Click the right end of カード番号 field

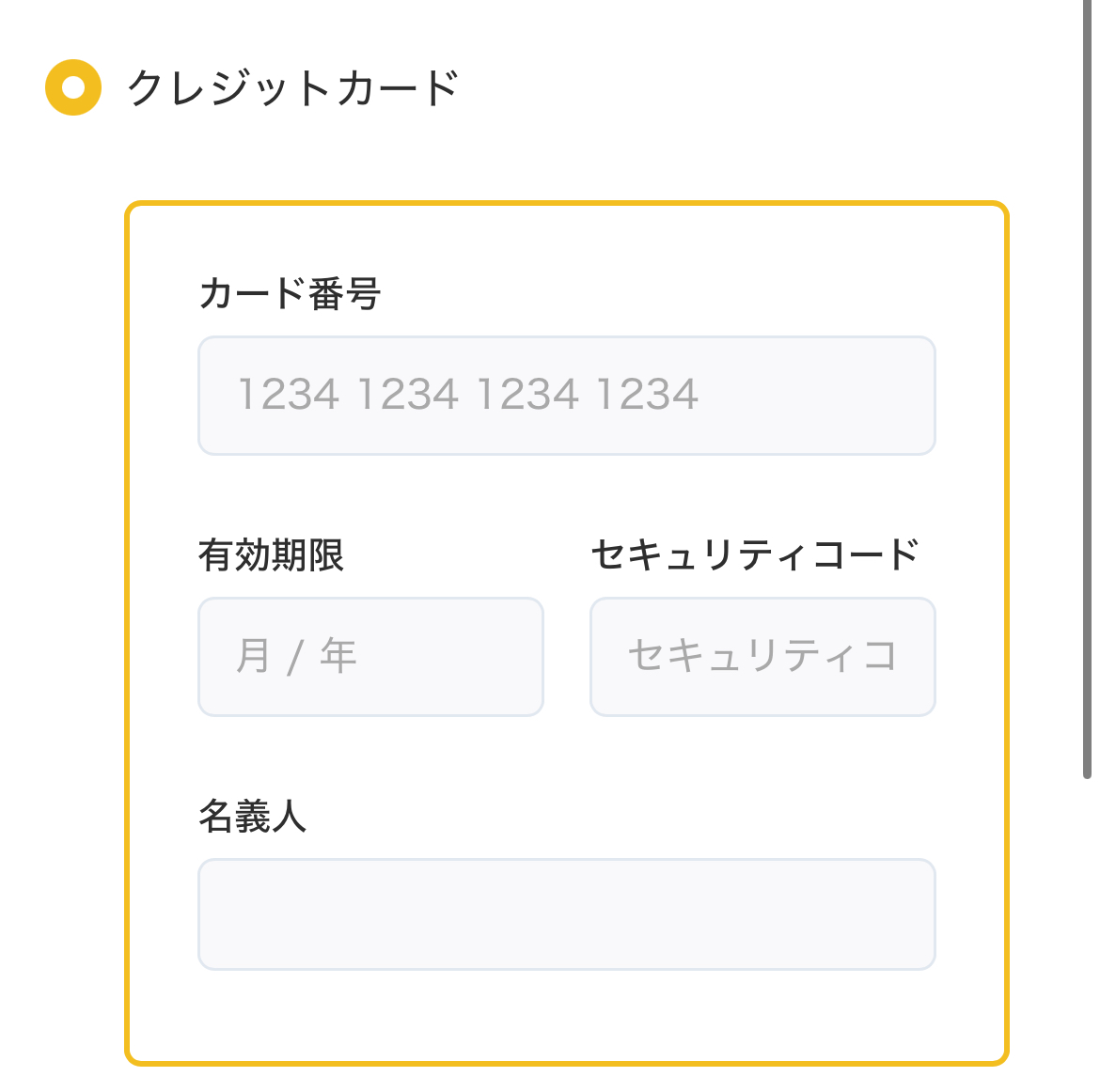click(905, 396)
